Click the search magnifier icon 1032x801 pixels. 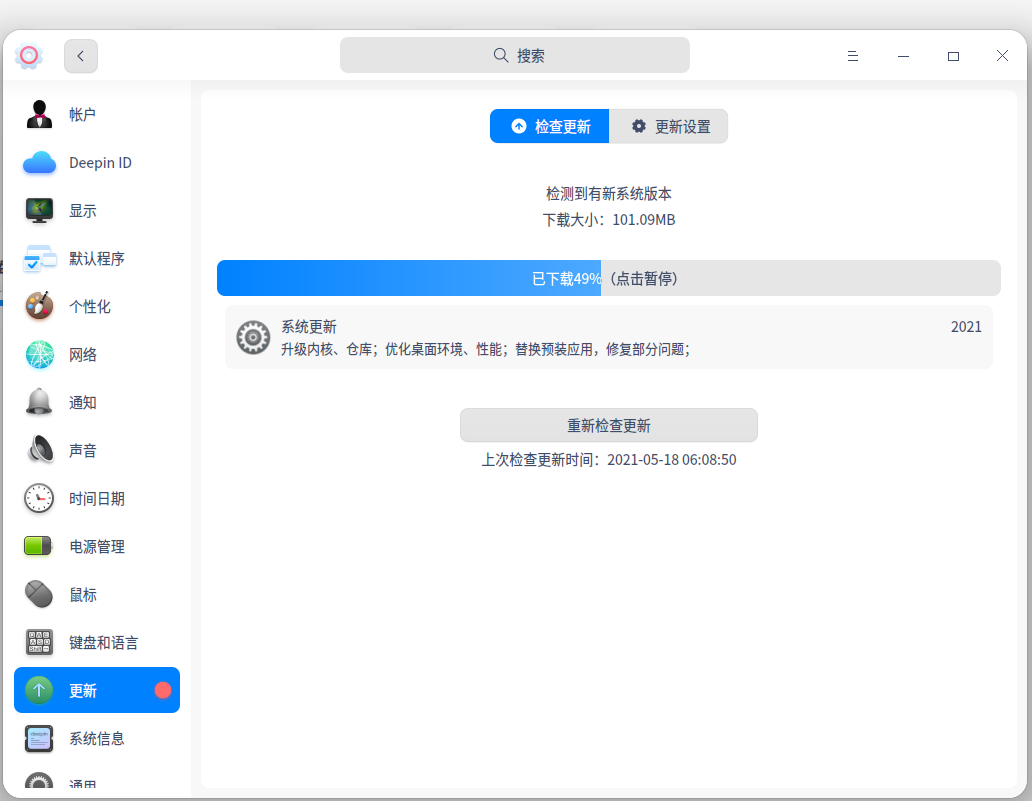coord(501,55)
